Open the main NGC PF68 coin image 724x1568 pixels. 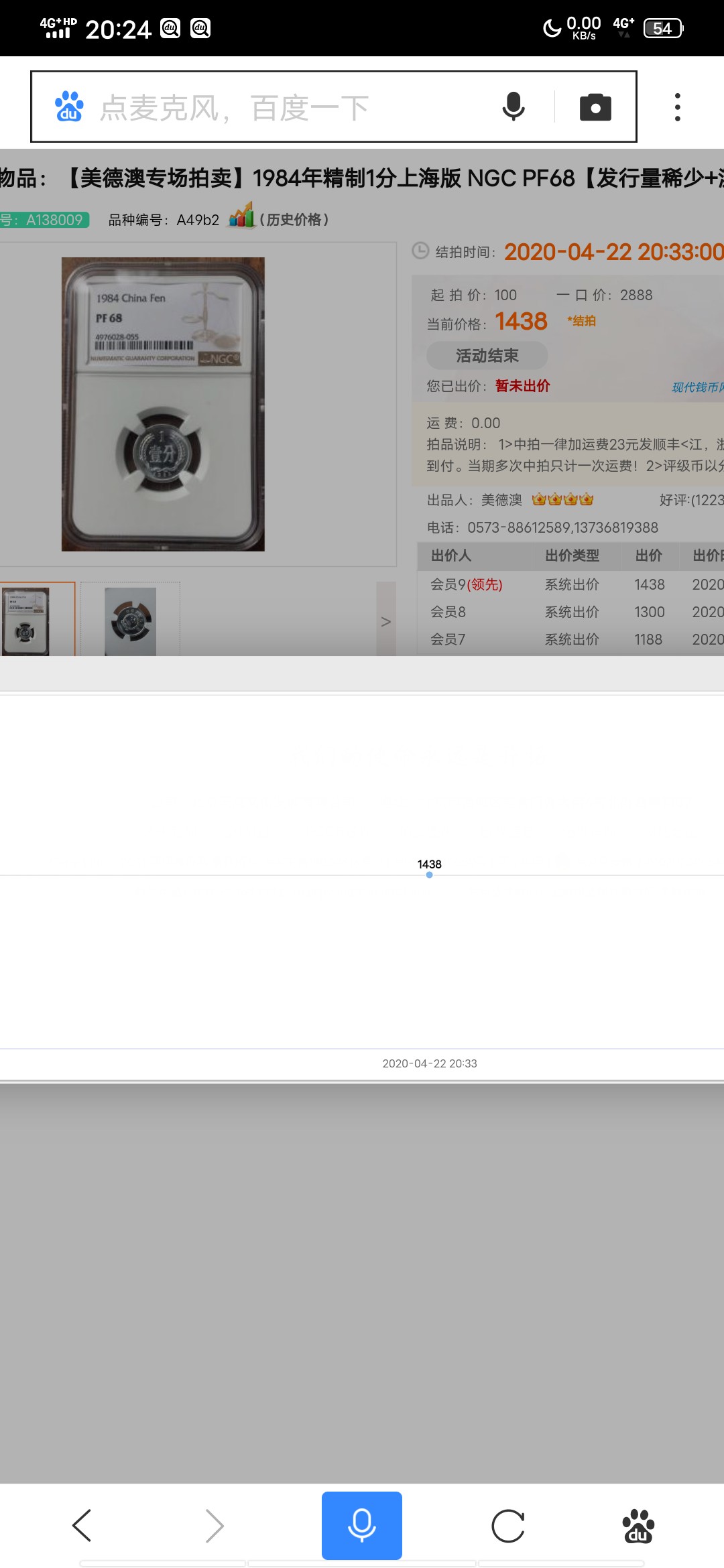point(163,404)
